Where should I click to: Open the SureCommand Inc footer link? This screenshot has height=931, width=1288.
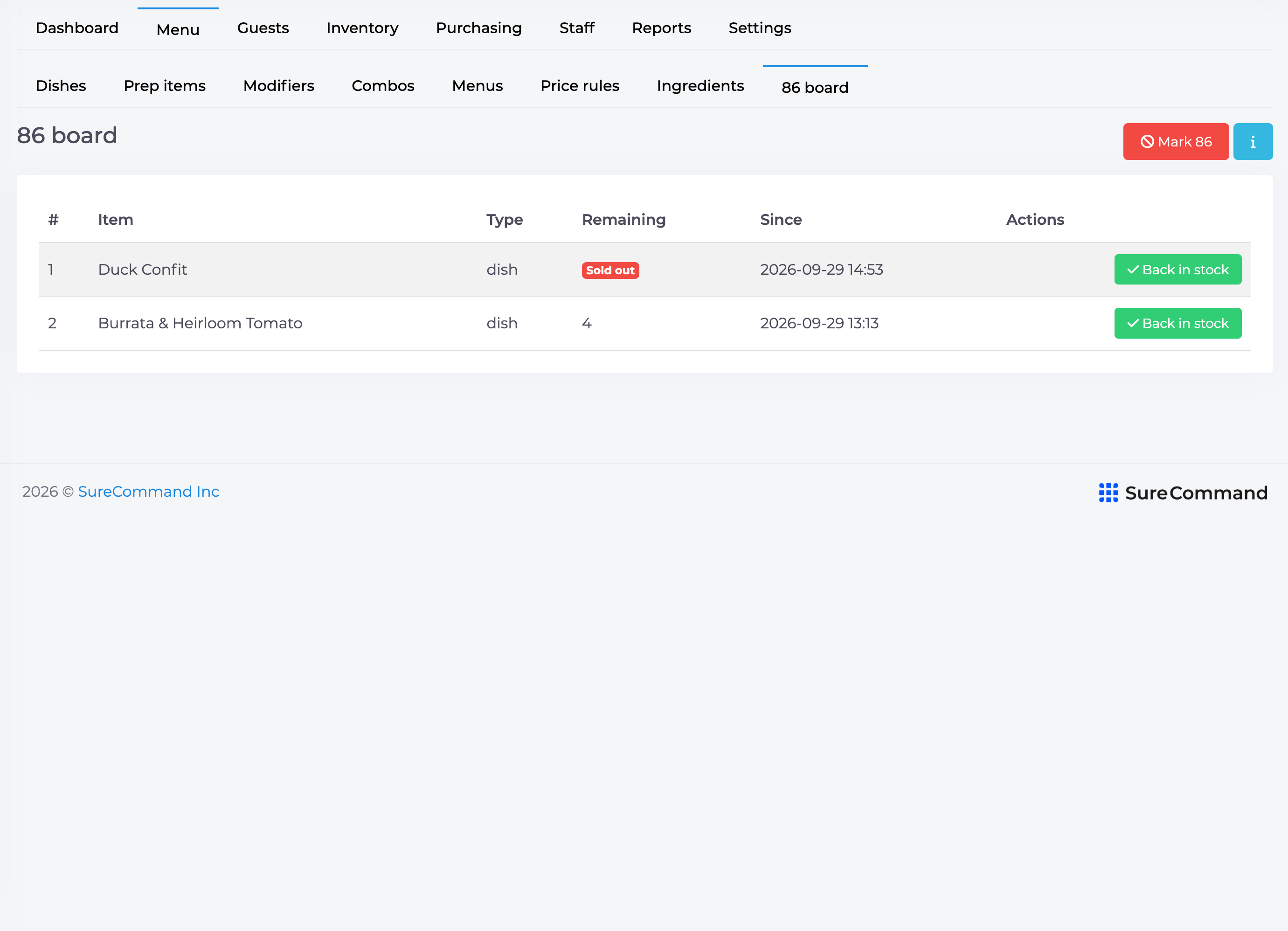[148, 491]
